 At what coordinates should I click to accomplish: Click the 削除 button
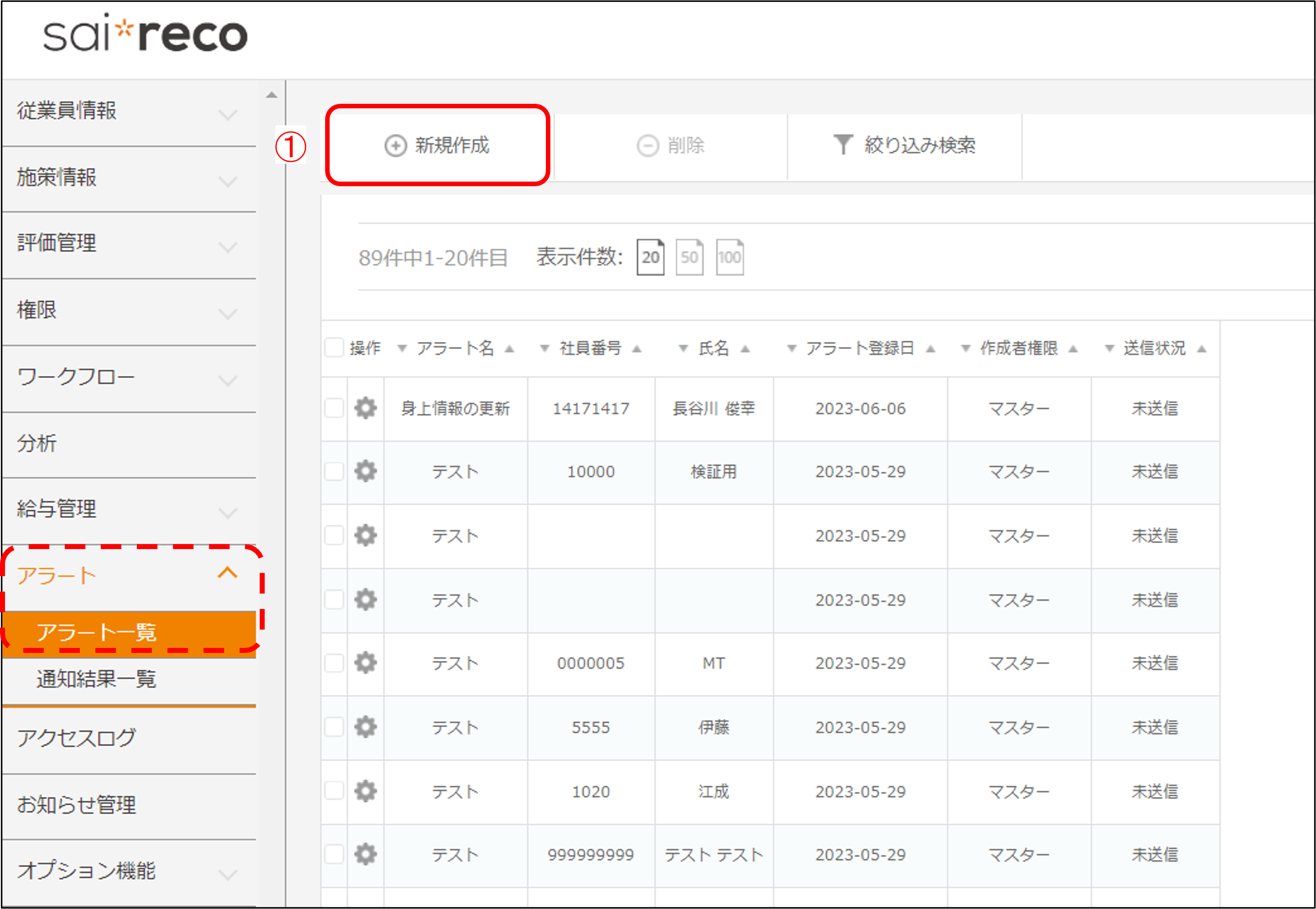tap(671, 145)
